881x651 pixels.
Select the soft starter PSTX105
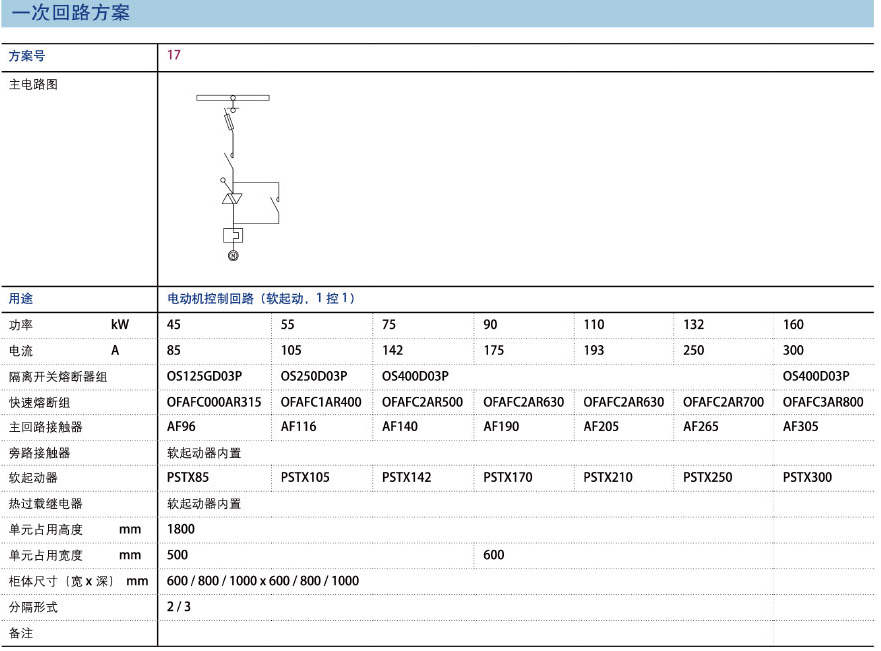click(x=305, y=477)
